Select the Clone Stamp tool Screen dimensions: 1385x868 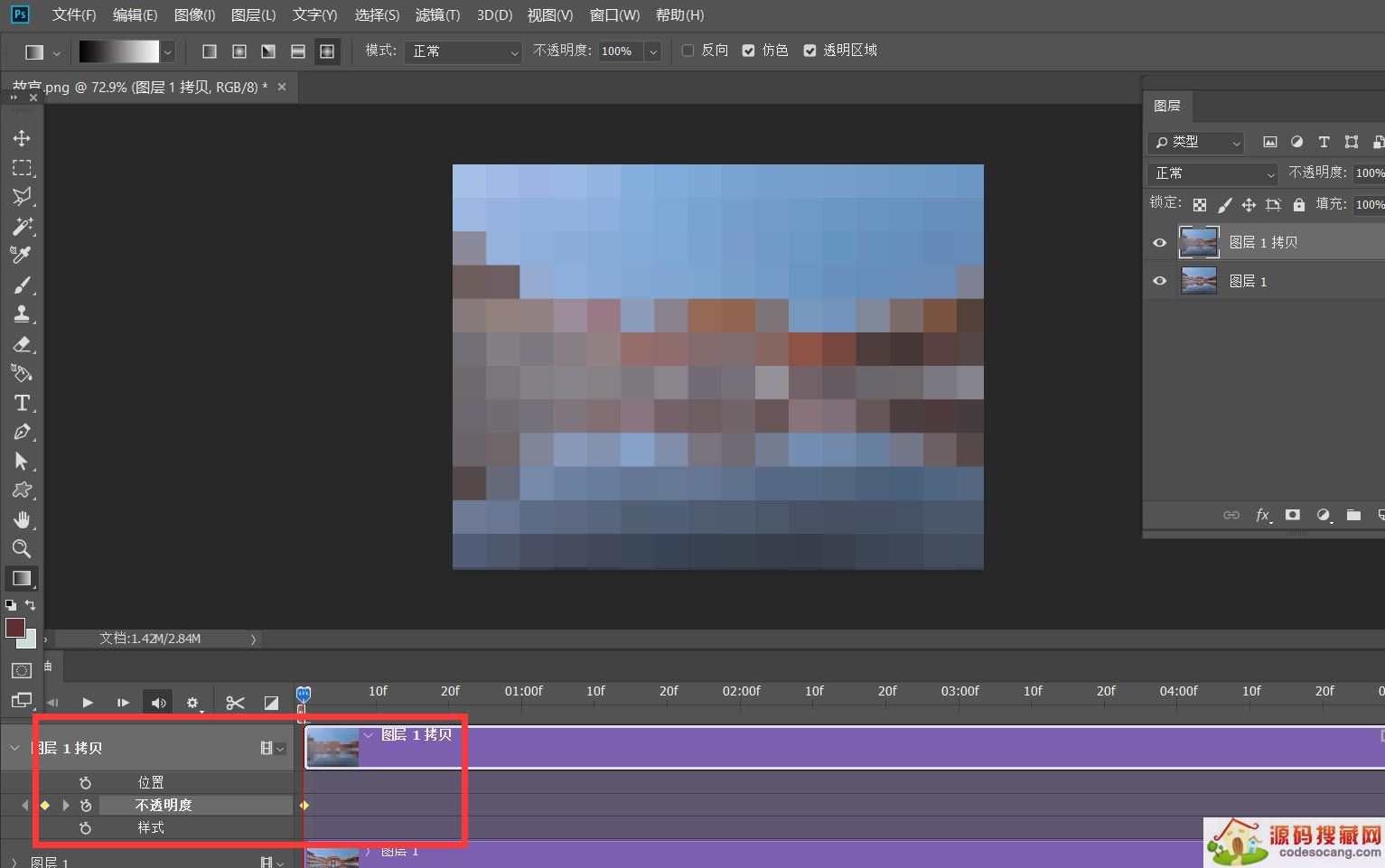(22, 314)
